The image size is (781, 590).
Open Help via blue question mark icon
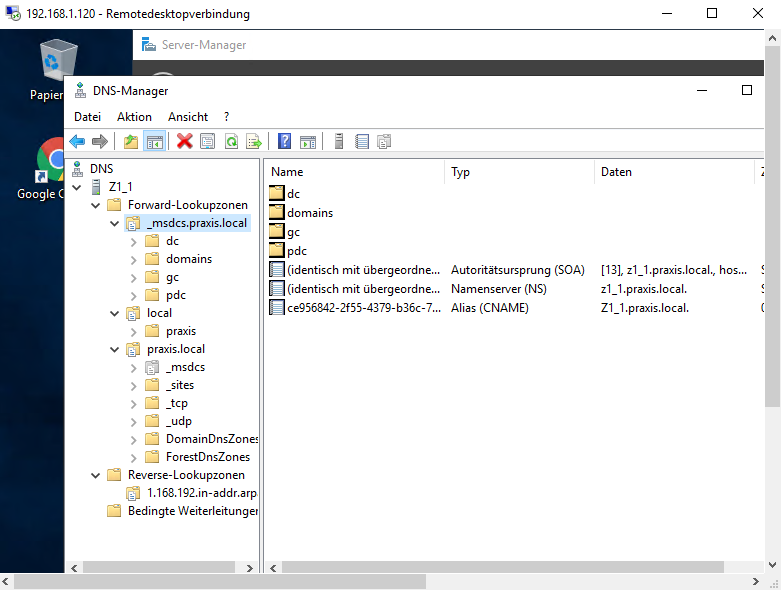(x=284, y=141)
